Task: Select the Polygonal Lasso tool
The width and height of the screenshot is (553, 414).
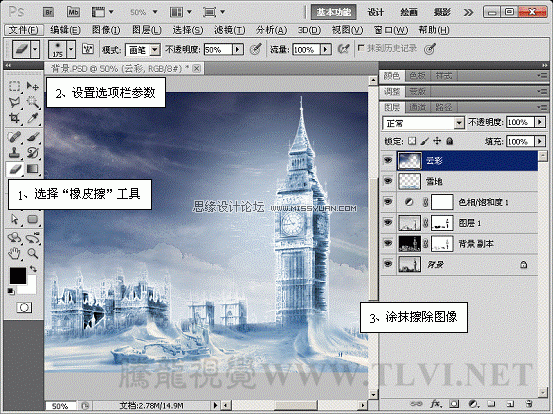Action: coord(14,102)
